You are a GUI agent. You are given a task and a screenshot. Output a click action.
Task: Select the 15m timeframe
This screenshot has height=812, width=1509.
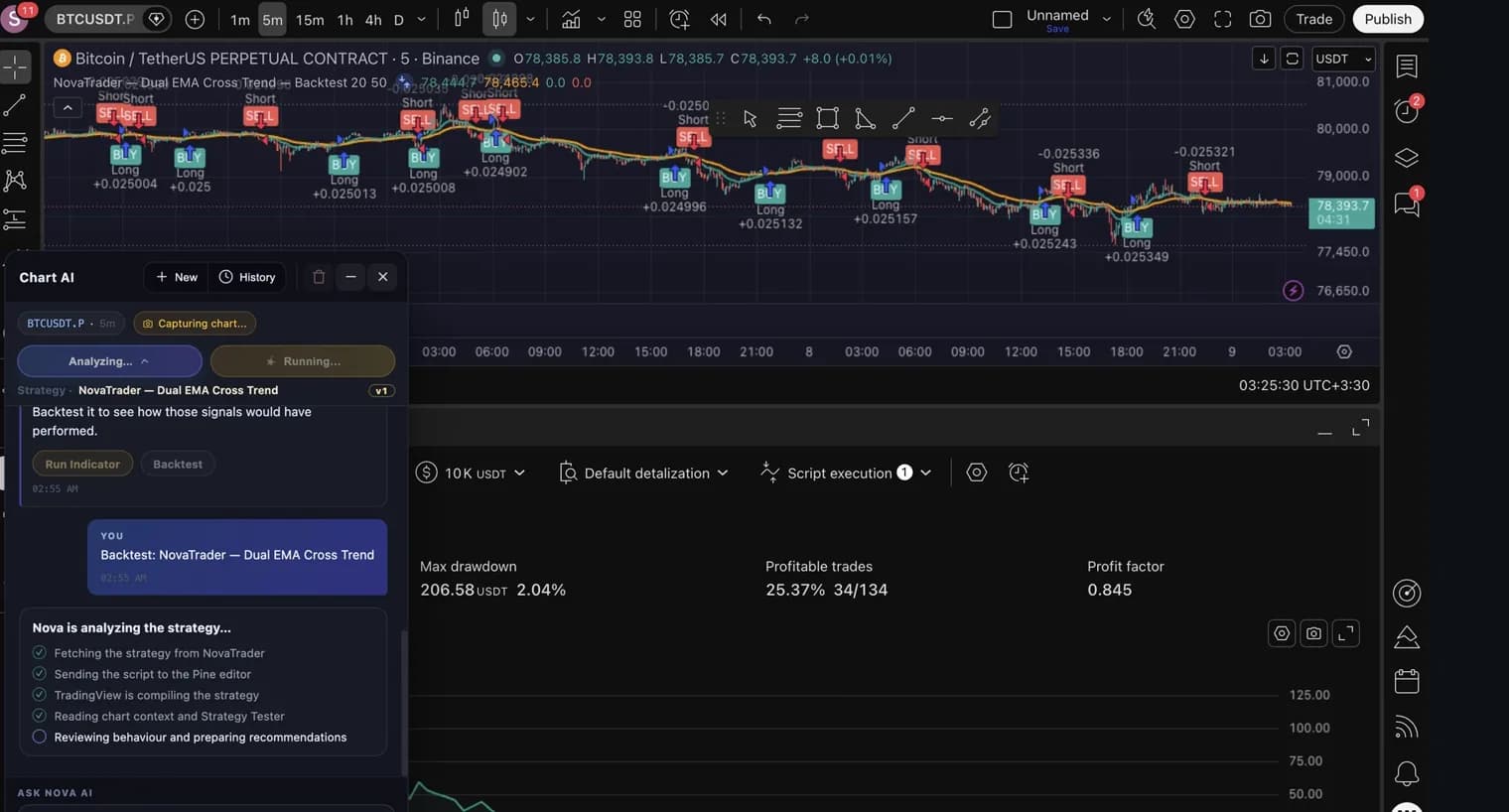[310, 19]
